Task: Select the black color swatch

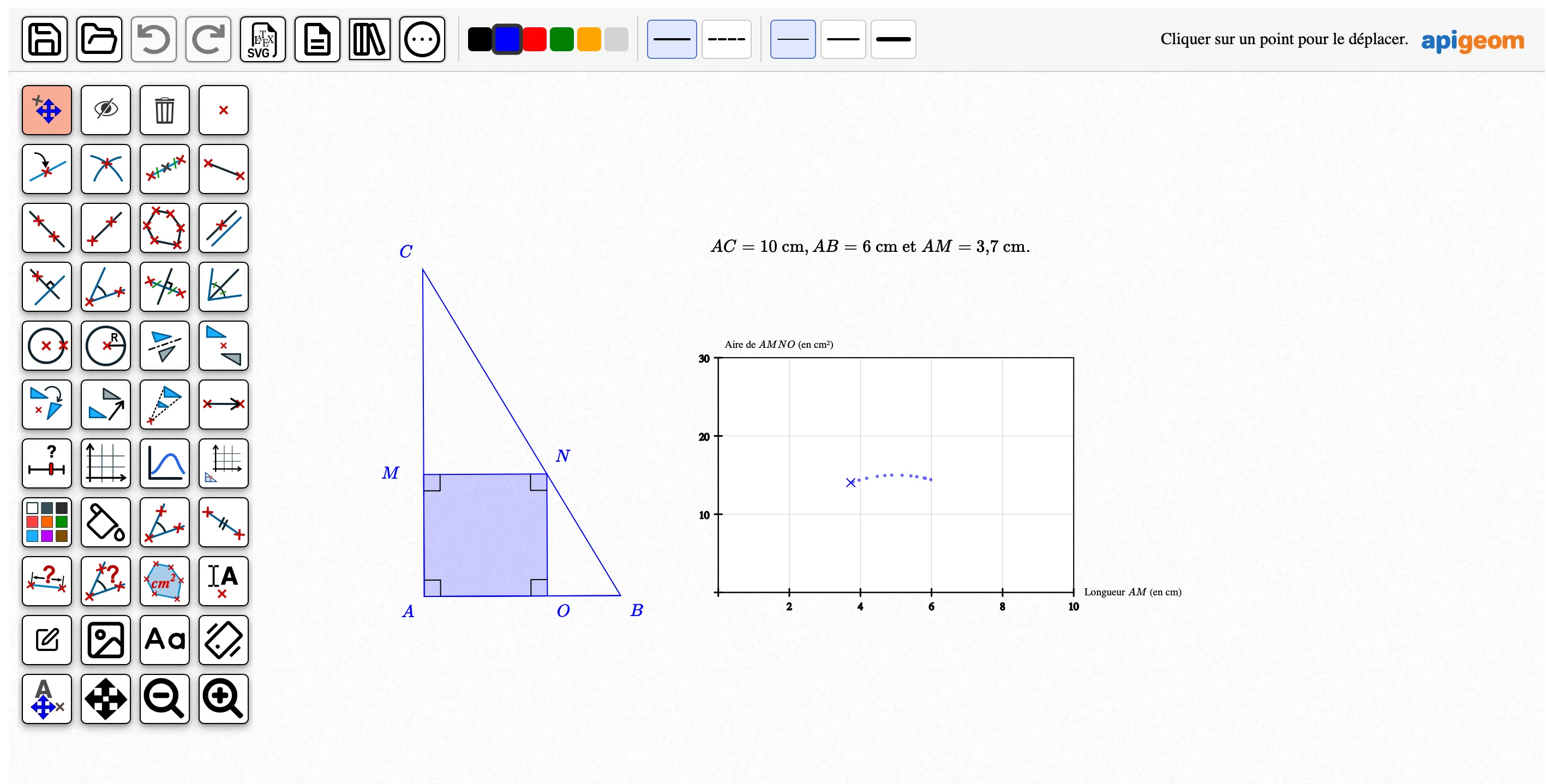Action: click(480, 40)
